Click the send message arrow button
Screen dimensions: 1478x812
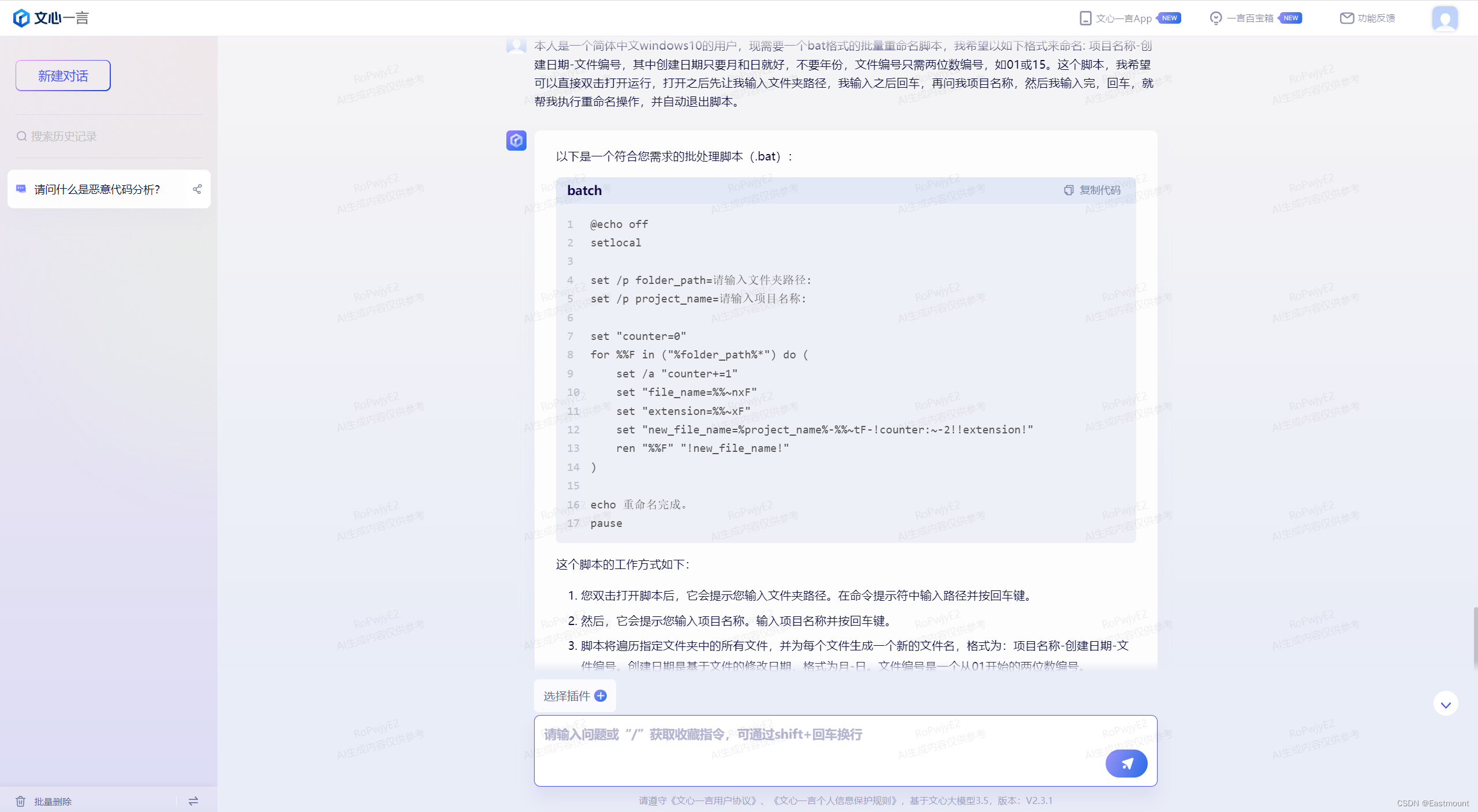(x=1126, y=764)
